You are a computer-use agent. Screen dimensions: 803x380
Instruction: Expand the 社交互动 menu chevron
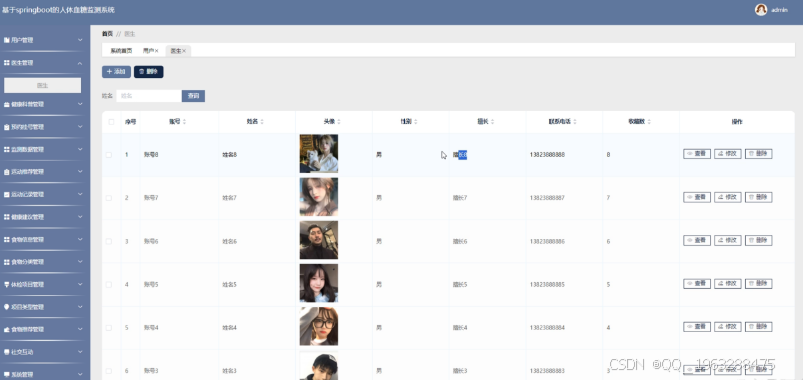click(x=80, y=352)
